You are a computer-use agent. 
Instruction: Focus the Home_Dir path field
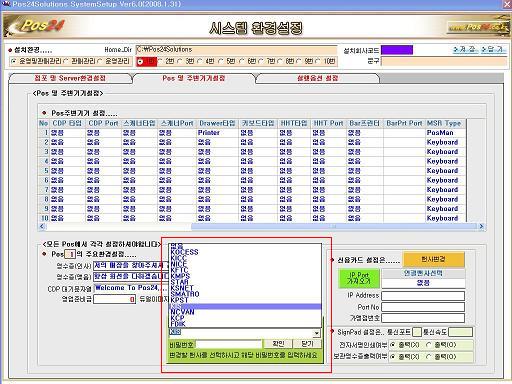coord(236,50)
